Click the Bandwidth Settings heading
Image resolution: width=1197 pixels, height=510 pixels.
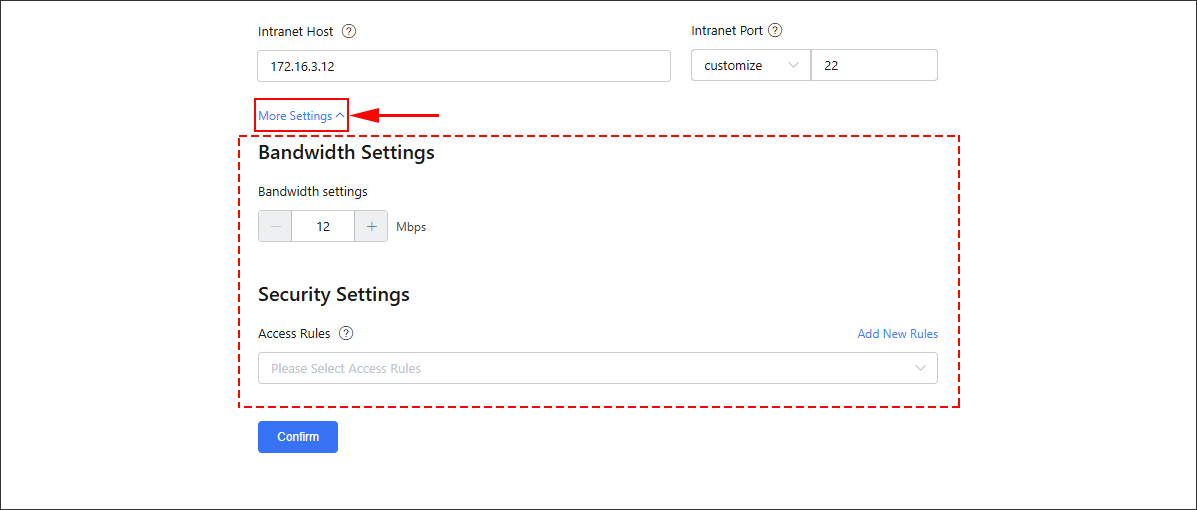[x=347, y=152]
